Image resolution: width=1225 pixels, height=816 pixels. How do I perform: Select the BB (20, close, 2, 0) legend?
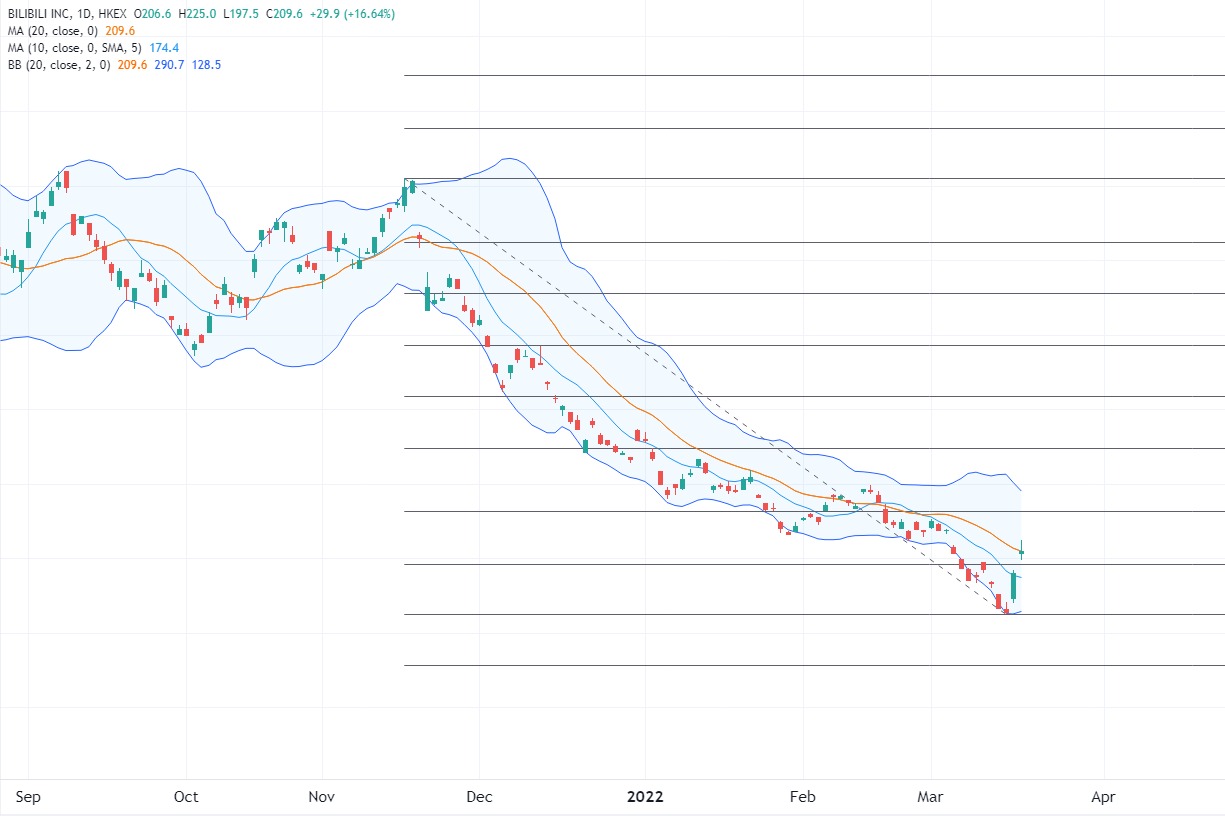(x=53, y=64)
